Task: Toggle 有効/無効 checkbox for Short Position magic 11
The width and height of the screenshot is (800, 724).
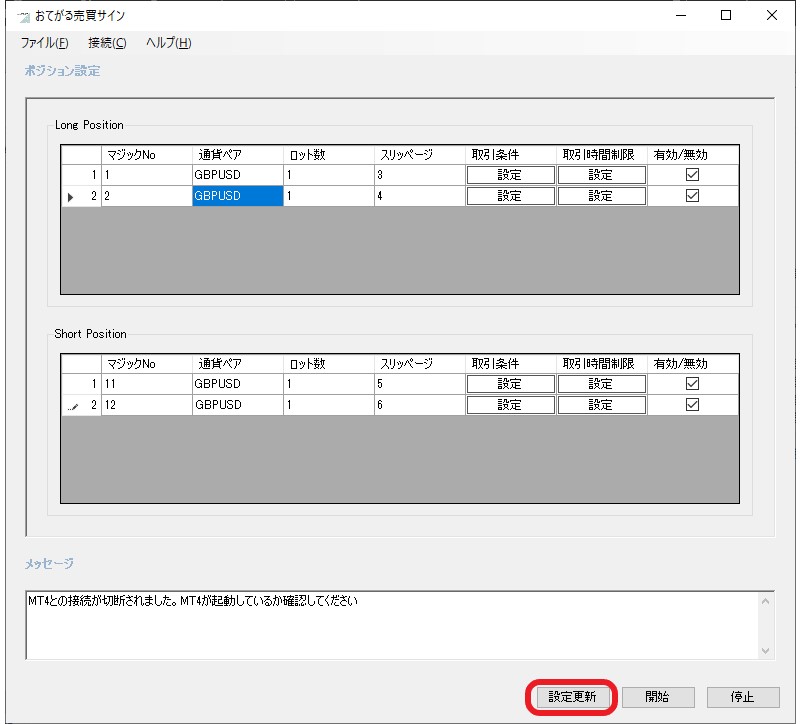Action: [692, 384]
